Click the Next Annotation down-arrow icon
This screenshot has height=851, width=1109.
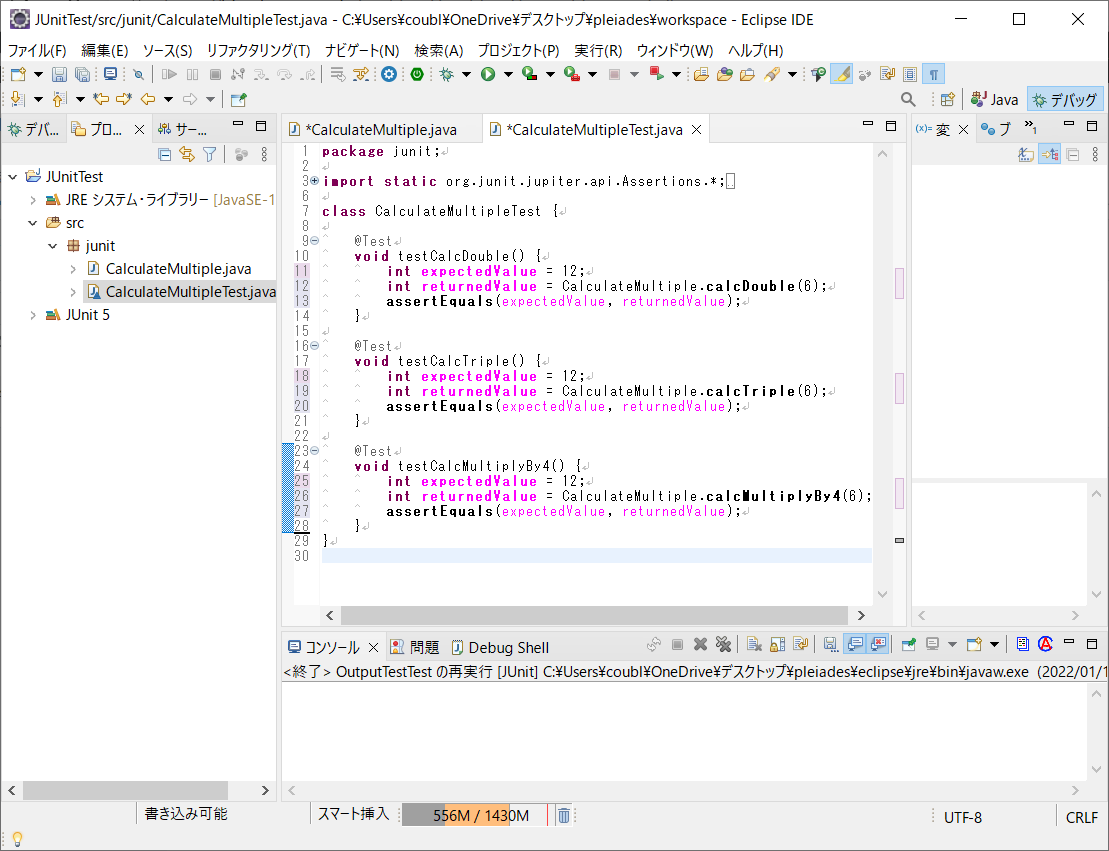pyautogui.click(x=18, y=99)
